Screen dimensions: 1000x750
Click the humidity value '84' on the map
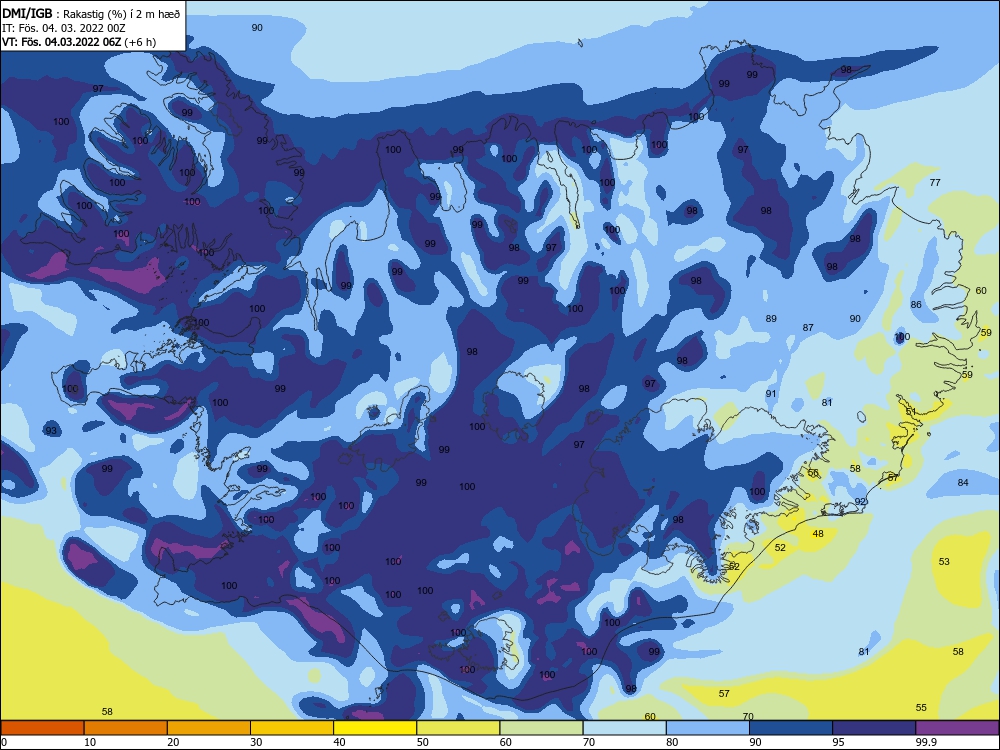tap(963, 483)
